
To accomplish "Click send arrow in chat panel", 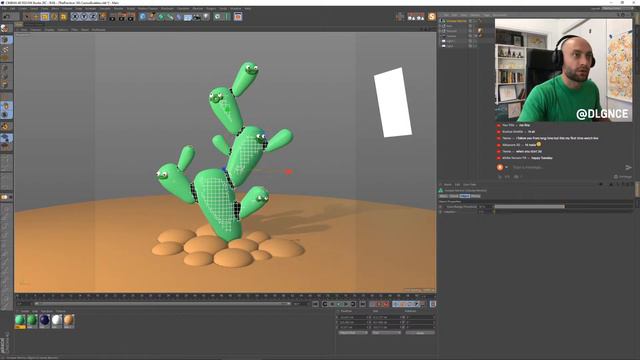I will [x=628, y=167].
